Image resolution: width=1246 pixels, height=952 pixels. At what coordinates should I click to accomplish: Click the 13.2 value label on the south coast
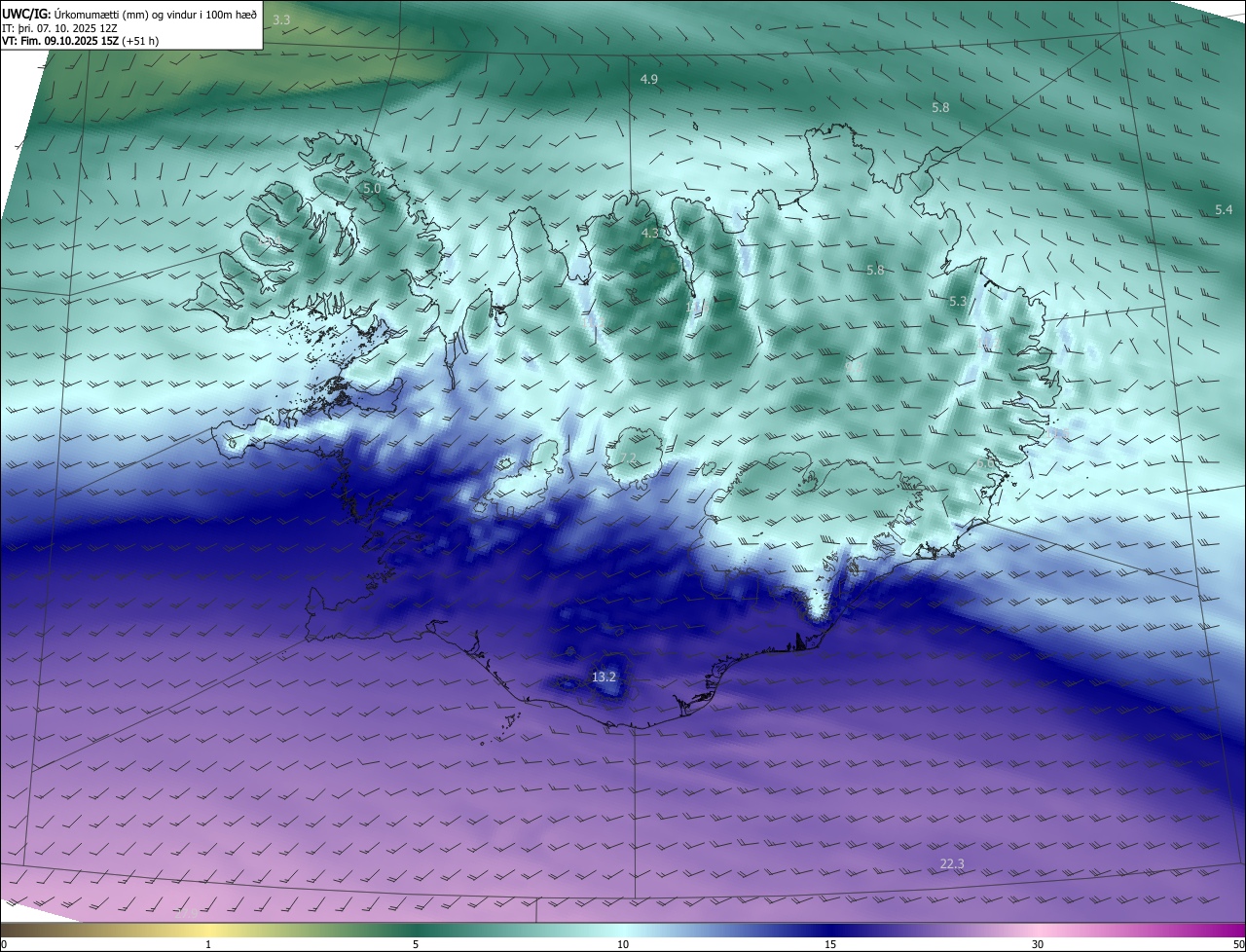(604, 677)
